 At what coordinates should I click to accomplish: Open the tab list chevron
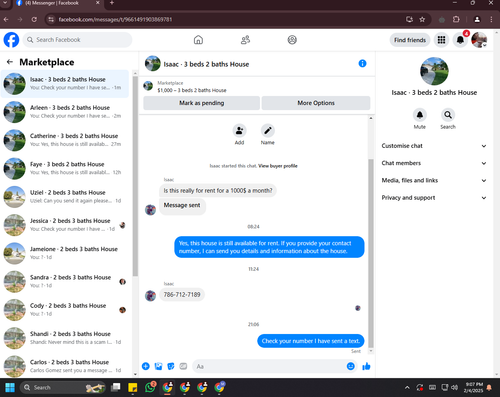[5, 3]
